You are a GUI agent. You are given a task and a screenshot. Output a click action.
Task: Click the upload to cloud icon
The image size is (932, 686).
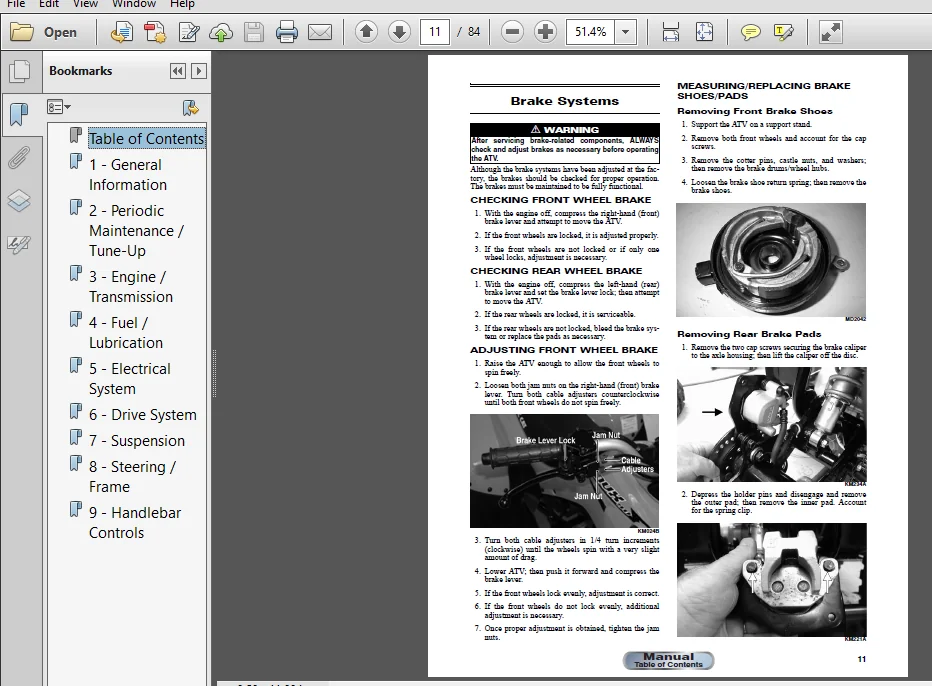[x=221, y=32]
